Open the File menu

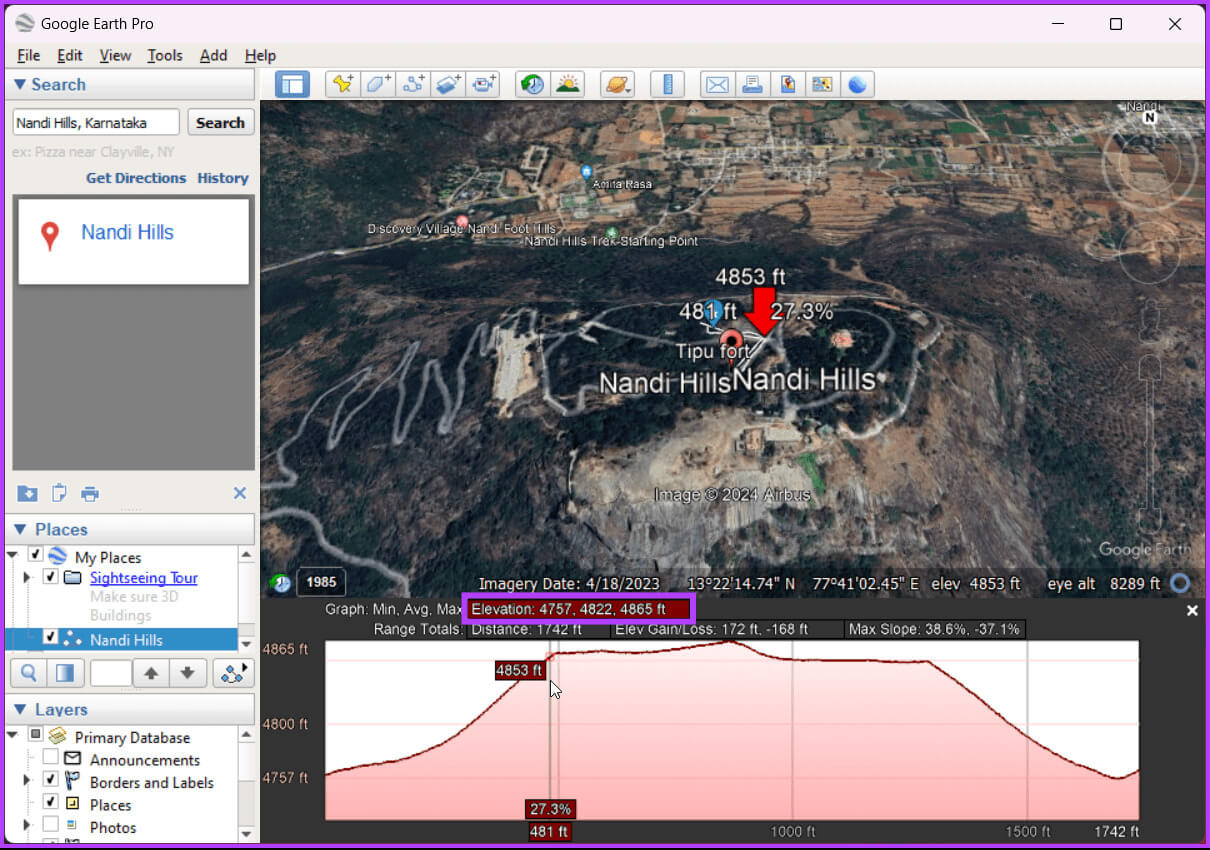(28, 56)
